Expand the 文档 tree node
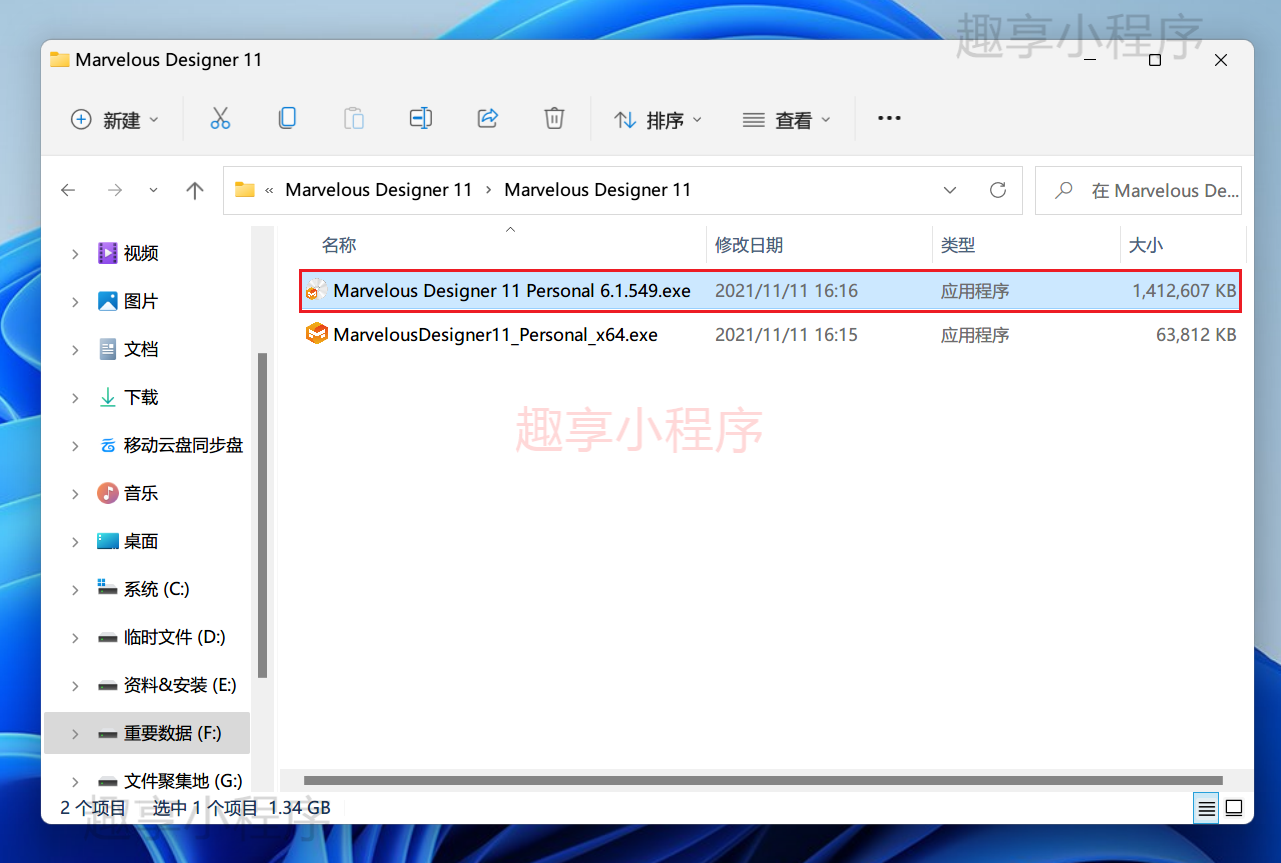This screenshot has width=1281, height=863. pyautogui.click(x=75, y=350)
